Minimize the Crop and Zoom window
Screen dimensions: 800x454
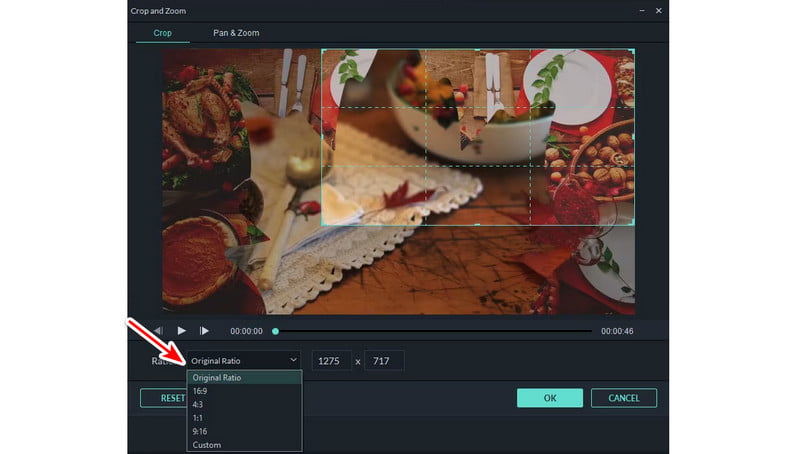click(642, 11)
